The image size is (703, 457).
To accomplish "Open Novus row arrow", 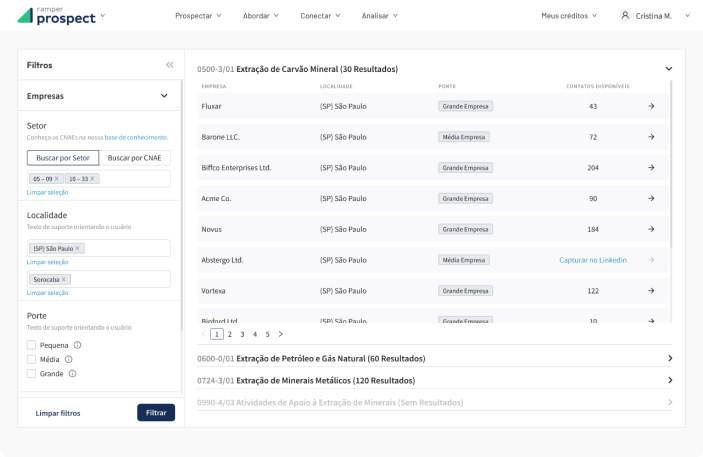I will pos(651,229).
